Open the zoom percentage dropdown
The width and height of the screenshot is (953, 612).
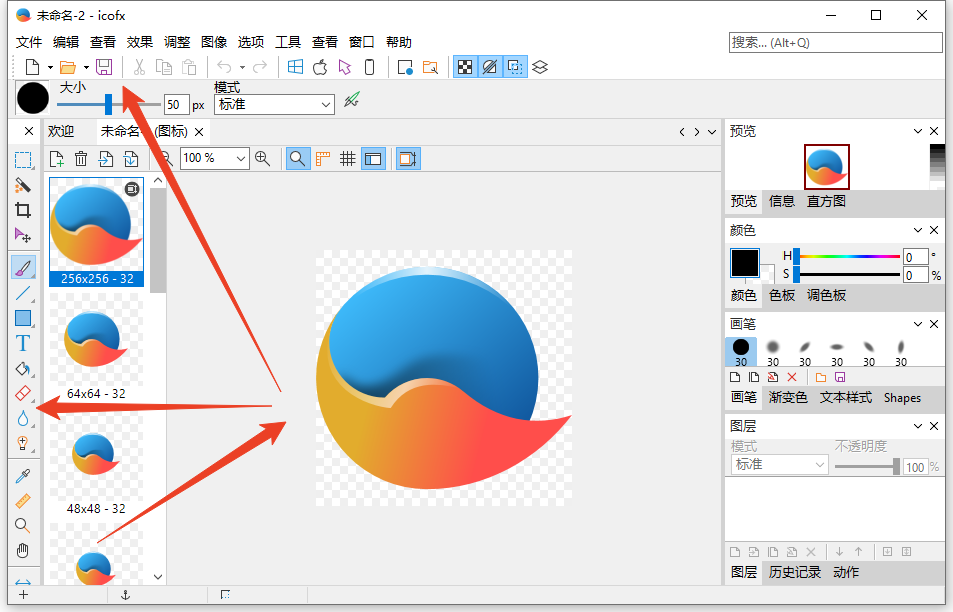[241, 158]
